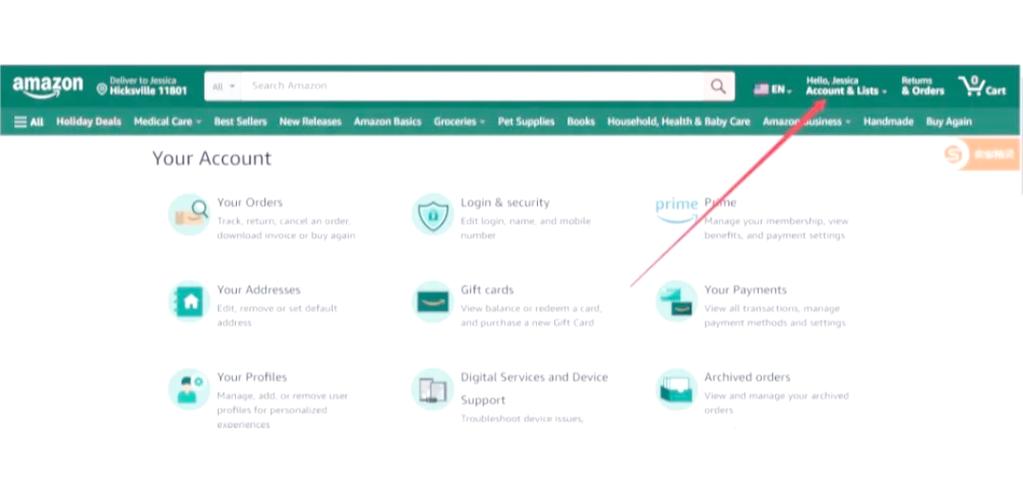
Task: Open Amazon Basics
Action: click(x=388, y=121)
